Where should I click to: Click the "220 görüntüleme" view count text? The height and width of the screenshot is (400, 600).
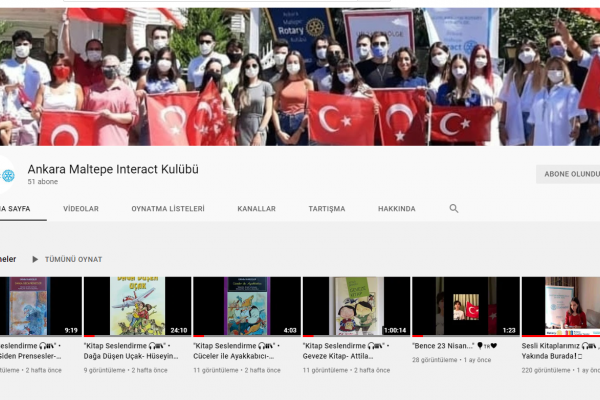coord(546,371)
